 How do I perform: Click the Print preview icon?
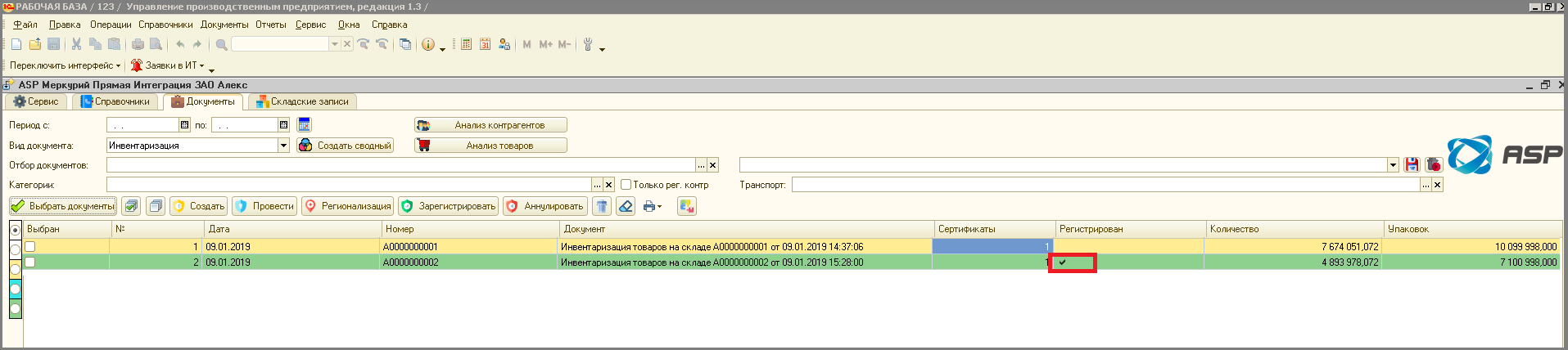pos(156,44)
